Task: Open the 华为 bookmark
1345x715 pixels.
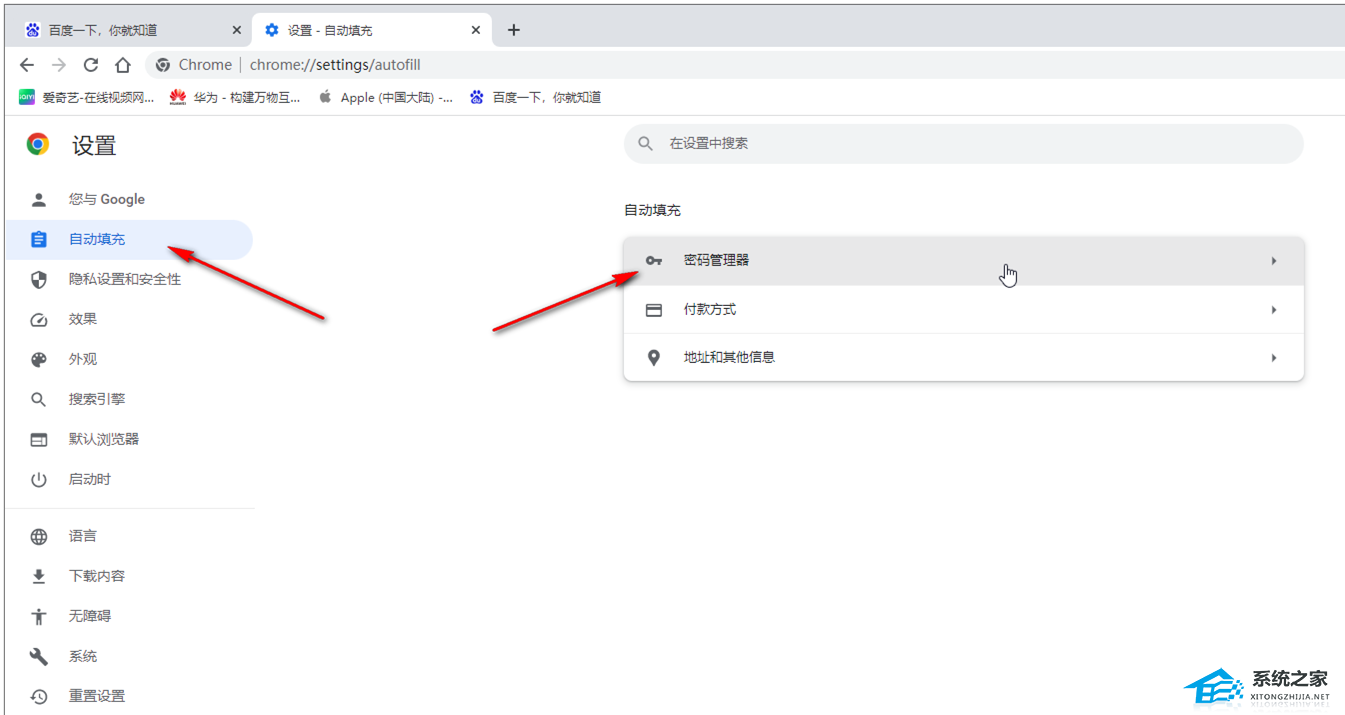Action: point(235,97)
